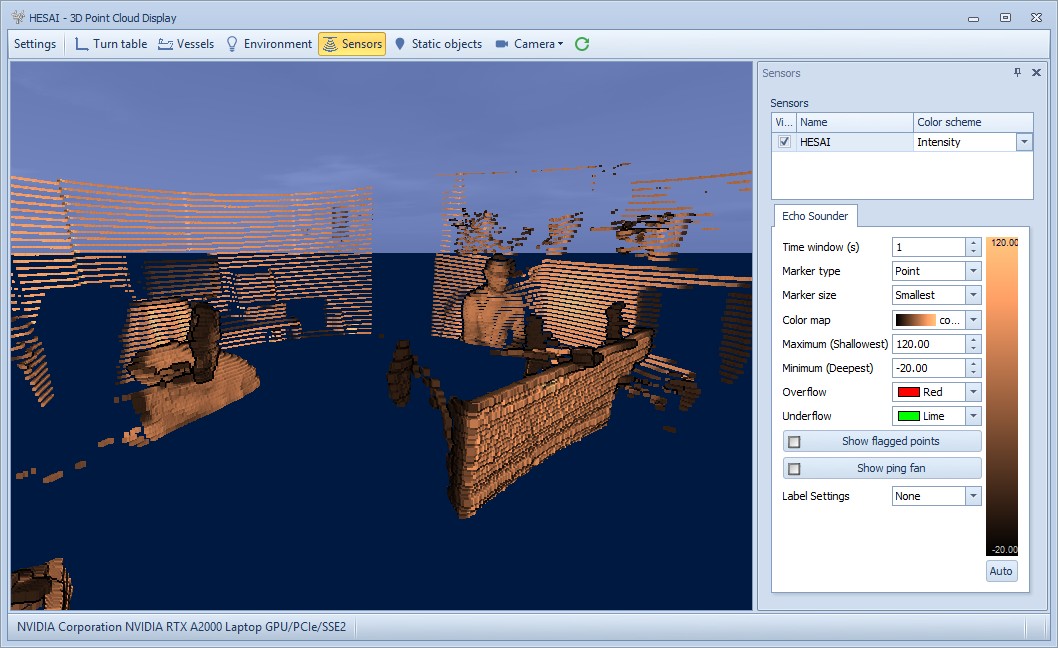This screenshot has height=648, width=1058.
Task: Click the Environment lightbulb icon
Action: [231, 44]
